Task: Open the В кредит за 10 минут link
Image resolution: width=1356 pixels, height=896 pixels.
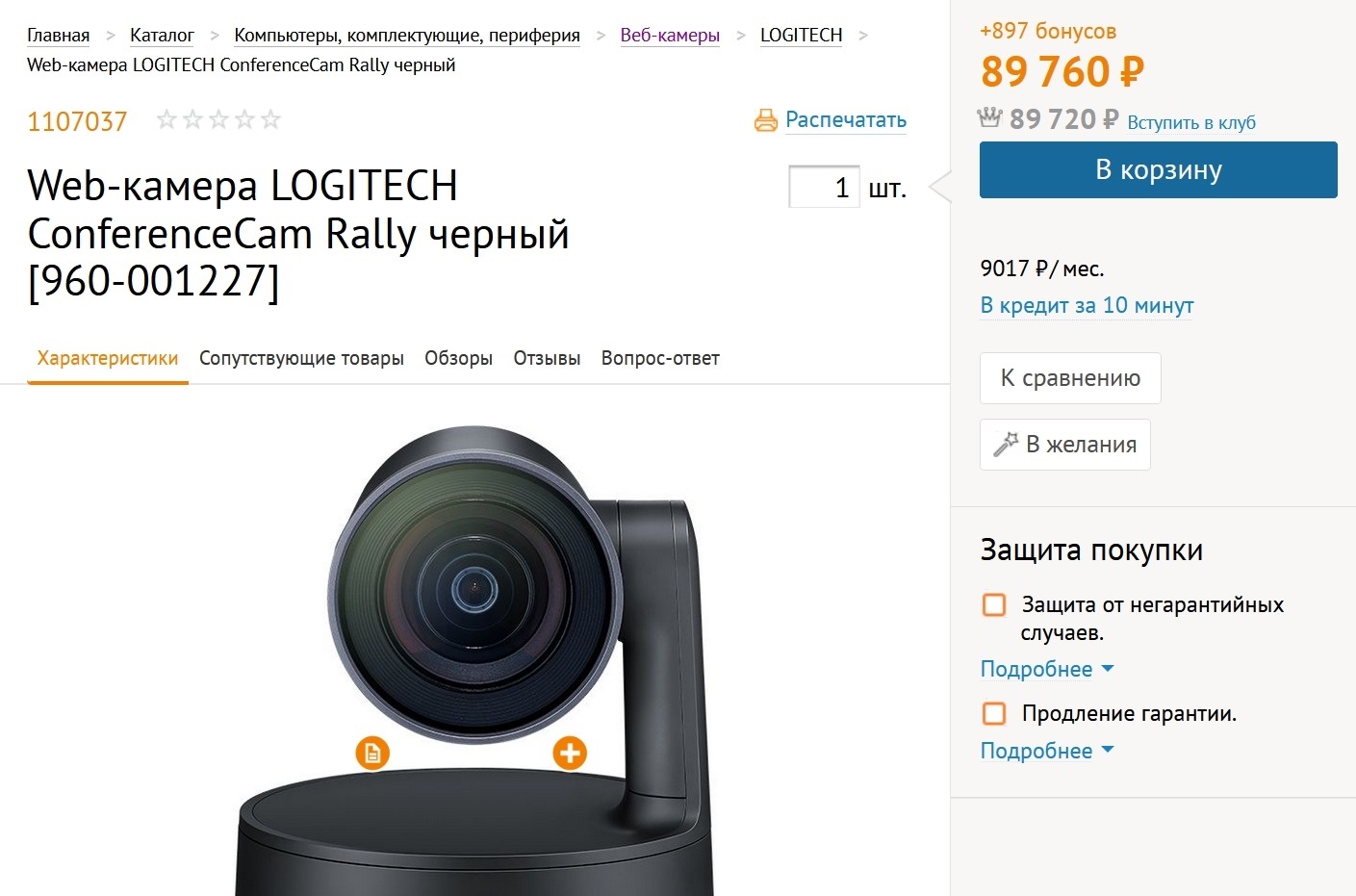Action: 1087,305
